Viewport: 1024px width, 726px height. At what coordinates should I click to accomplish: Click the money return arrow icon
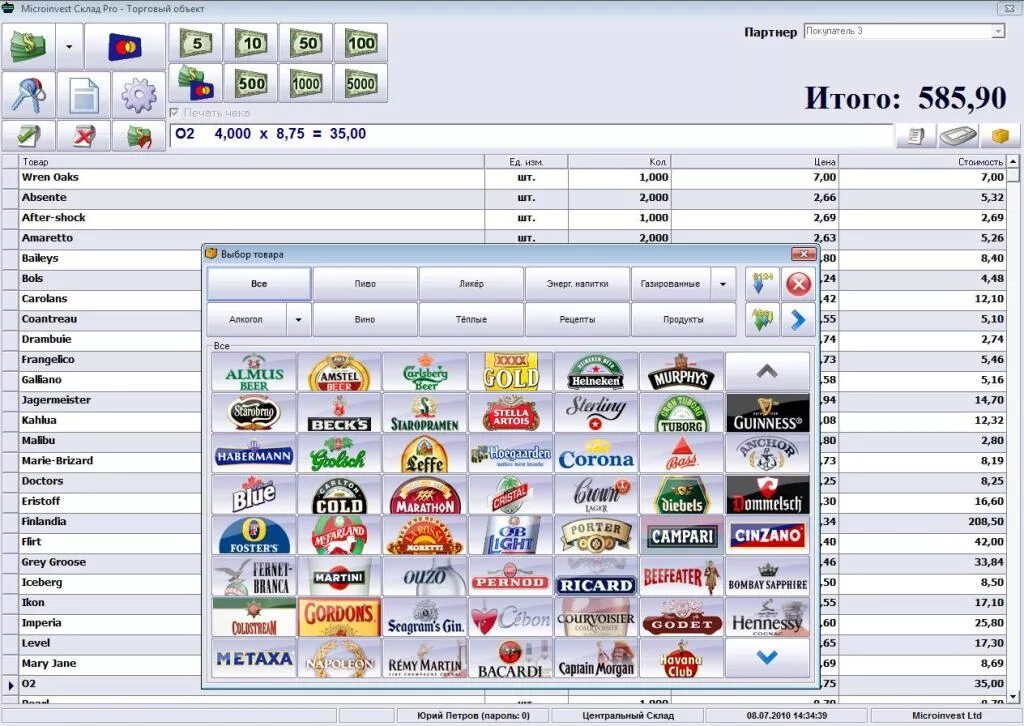(138, 136)
